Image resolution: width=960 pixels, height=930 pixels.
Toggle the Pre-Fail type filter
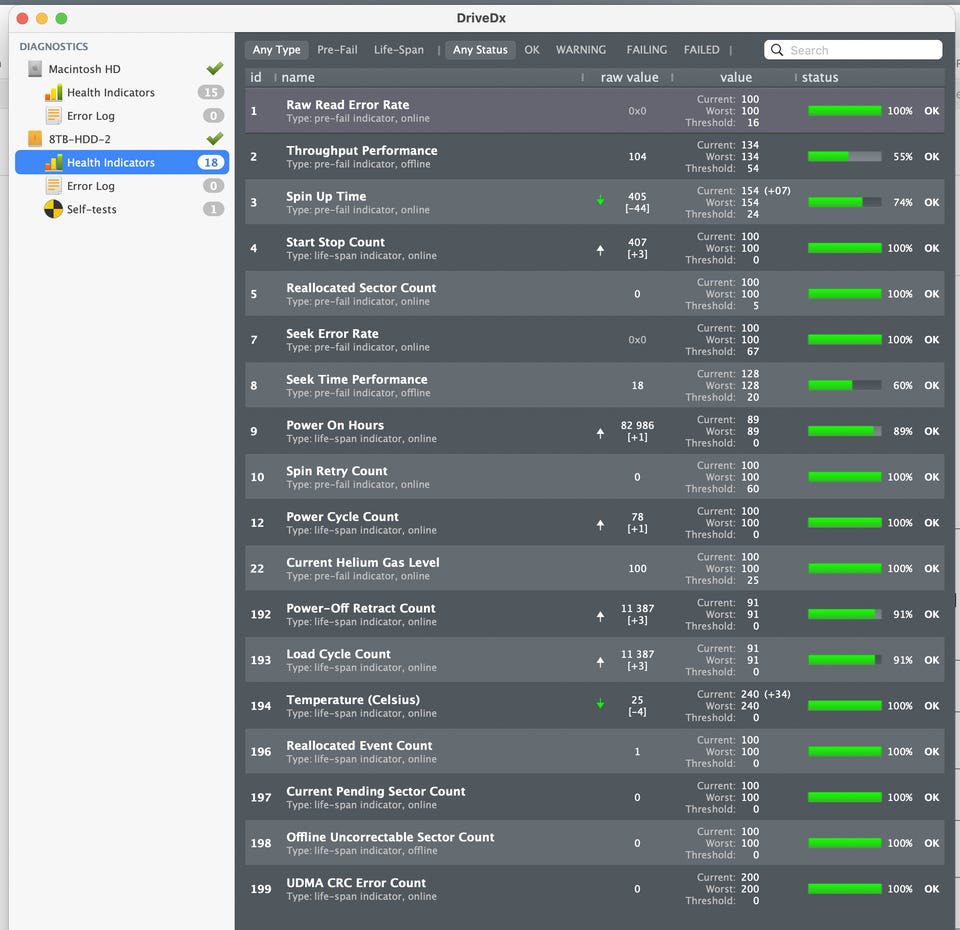(x=337, y=50)
